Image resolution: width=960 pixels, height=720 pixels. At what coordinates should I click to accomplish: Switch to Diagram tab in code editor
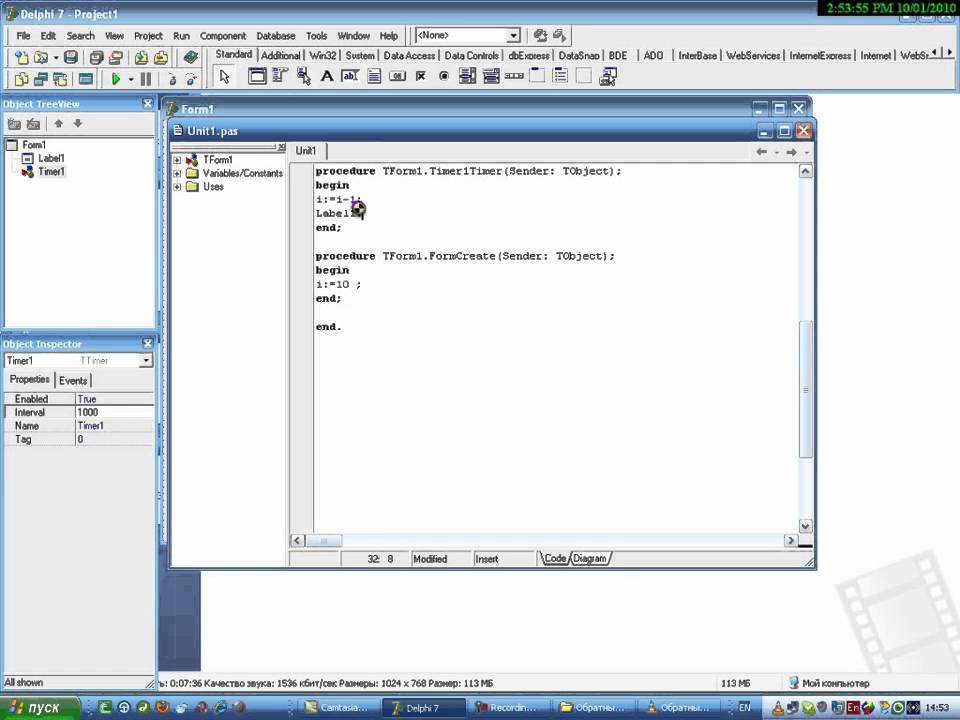point(590,558)
